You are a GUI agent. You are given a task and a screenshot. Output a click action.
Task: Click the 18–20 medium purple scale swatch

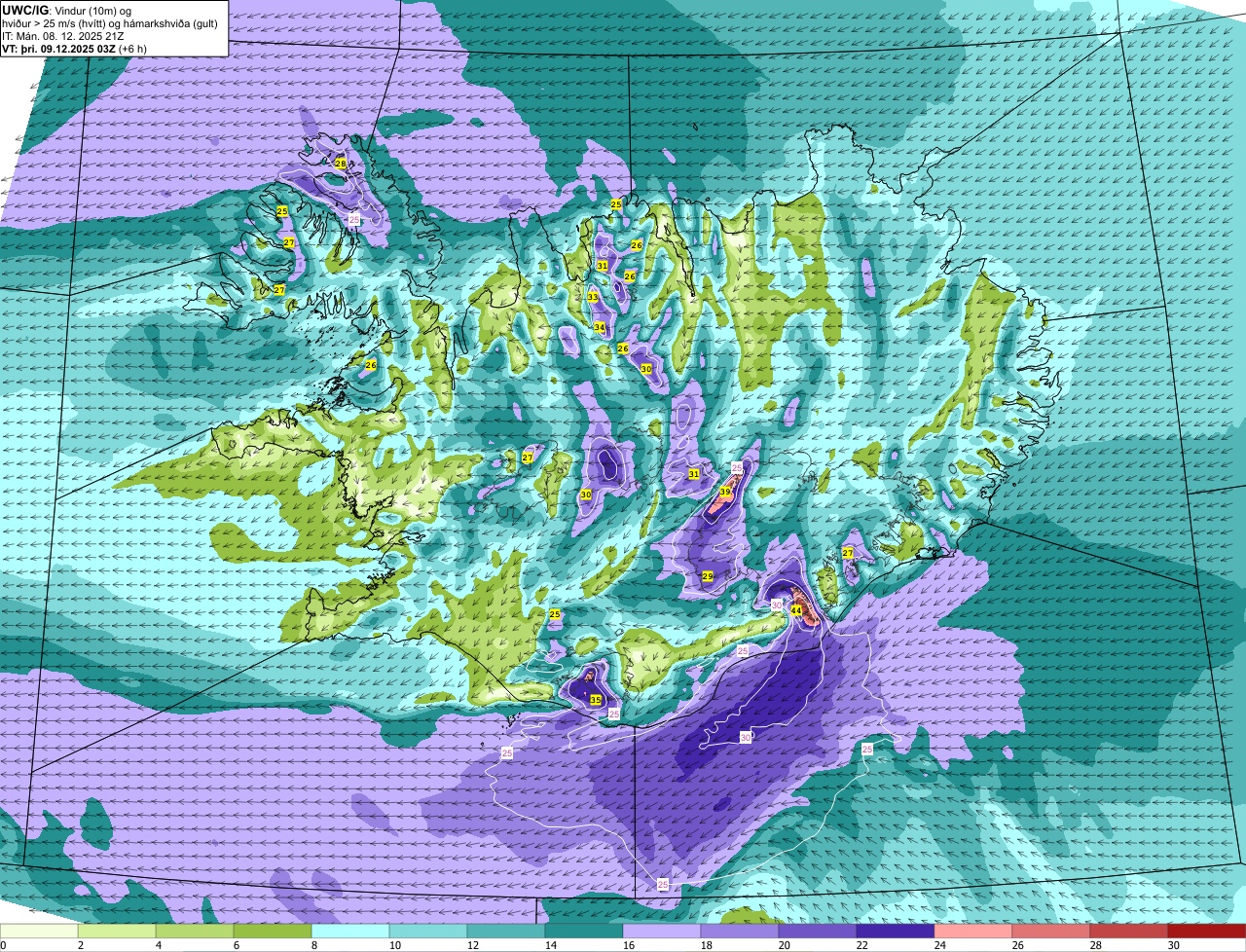pos(740,932)
